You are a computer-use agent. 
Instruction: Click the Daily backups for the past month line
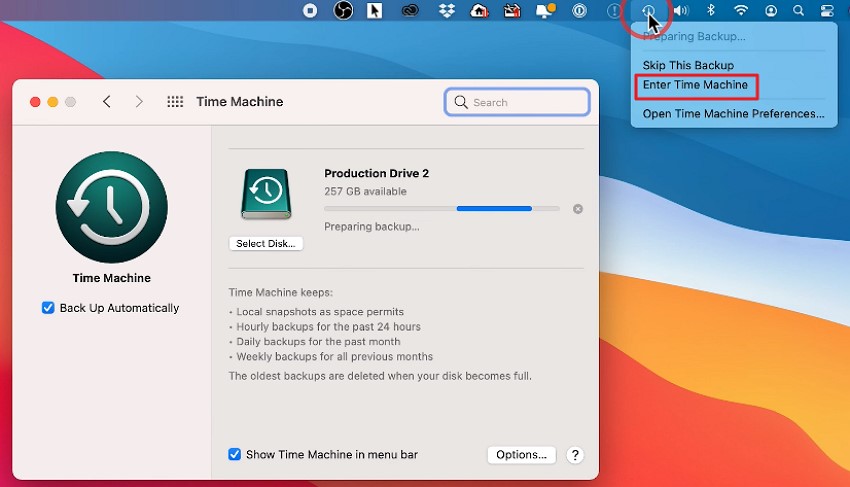[318, 342]
